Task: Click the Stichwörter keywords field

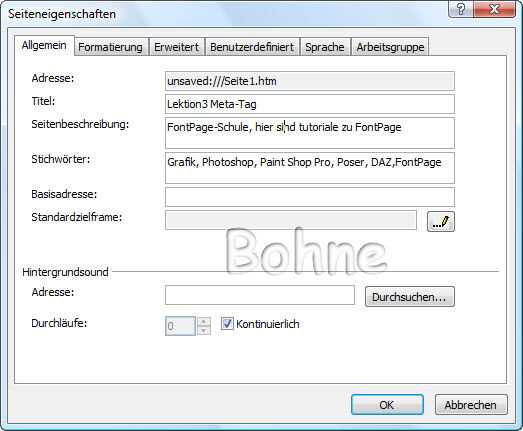Action: point(310,168)
